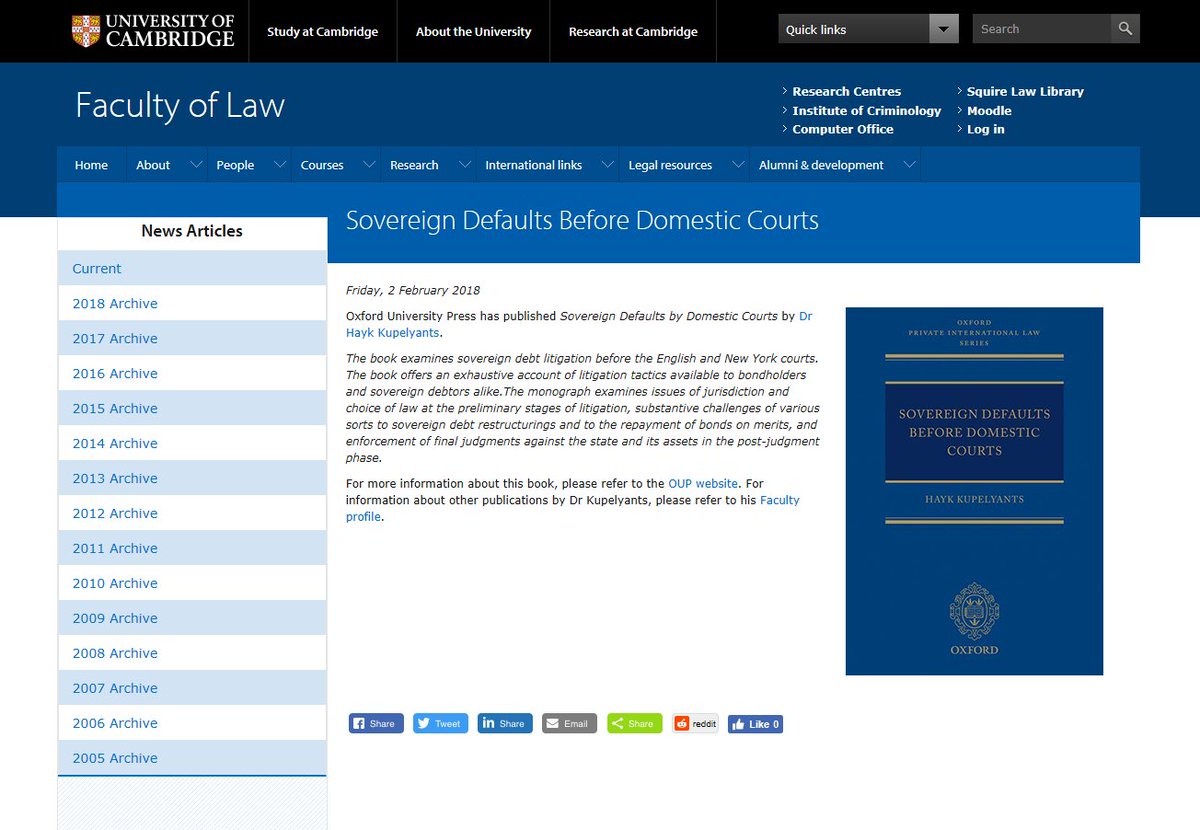
Task: Open the 2015 Archive
Action: (192, 408)
